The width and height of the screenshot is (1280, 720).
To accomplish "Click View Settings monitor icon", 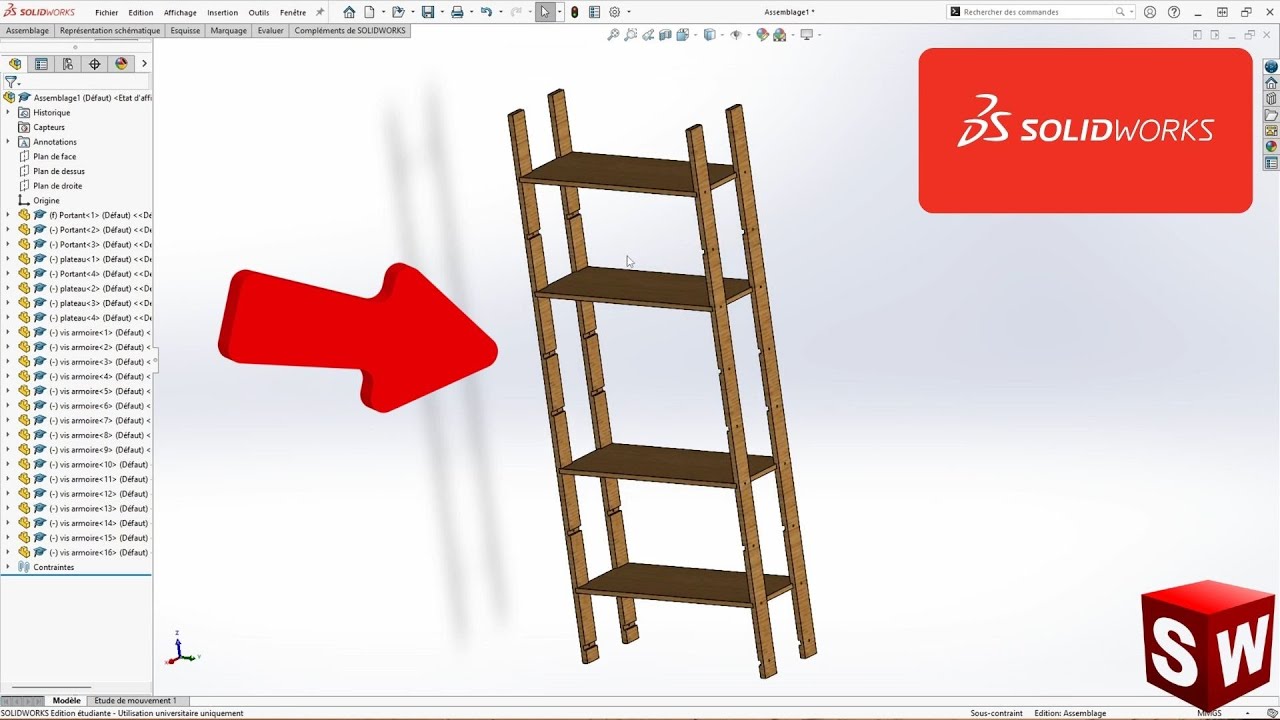I will (805, 34).
